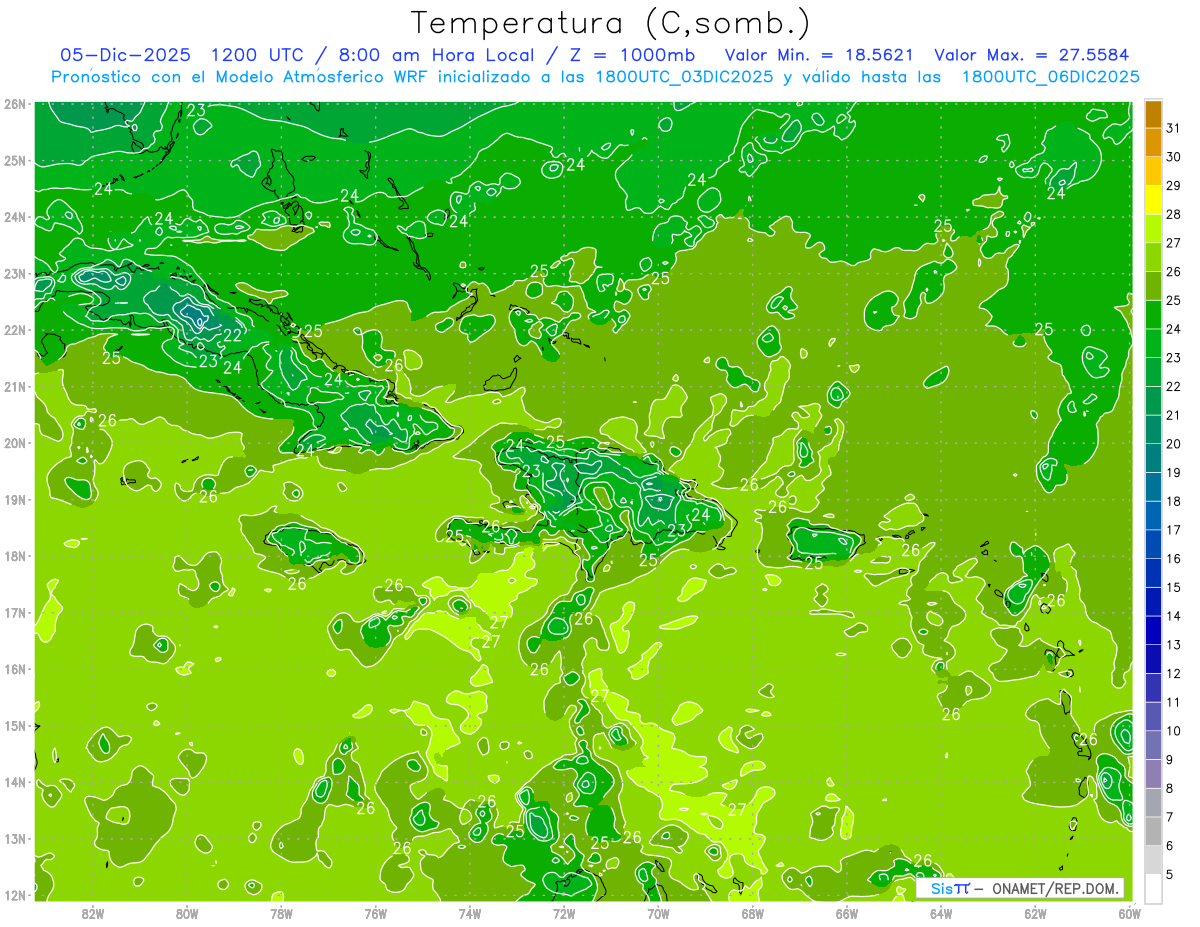Select latitude axis label "26N"

click(14, 104)
